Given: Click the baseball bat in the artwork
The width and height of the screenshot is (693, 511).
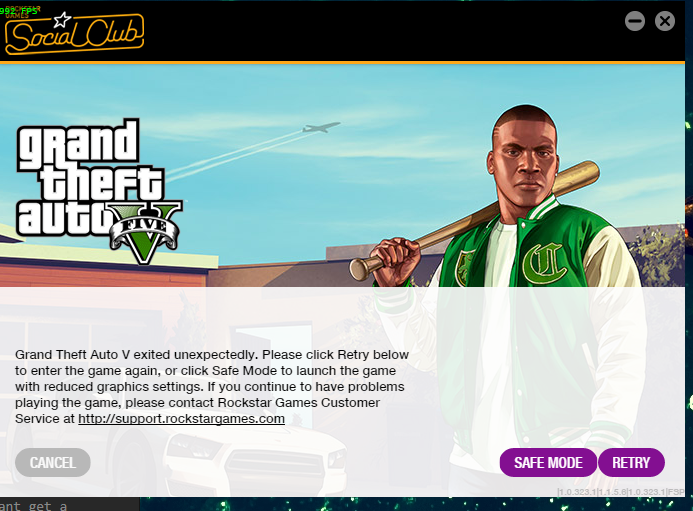Looking at the screenshot, I should click(474, 220).
